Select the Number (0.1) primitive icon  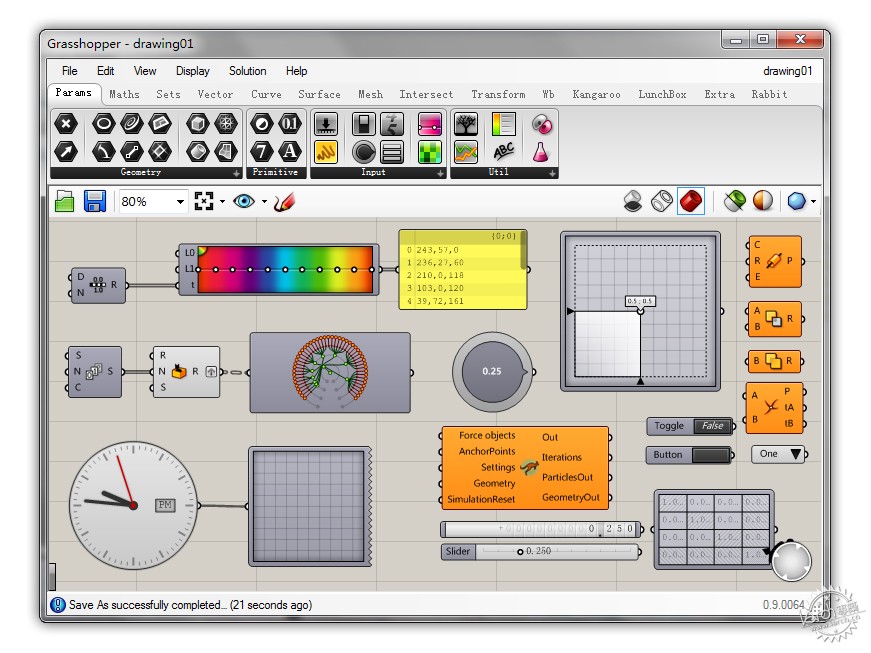point(289,123)
